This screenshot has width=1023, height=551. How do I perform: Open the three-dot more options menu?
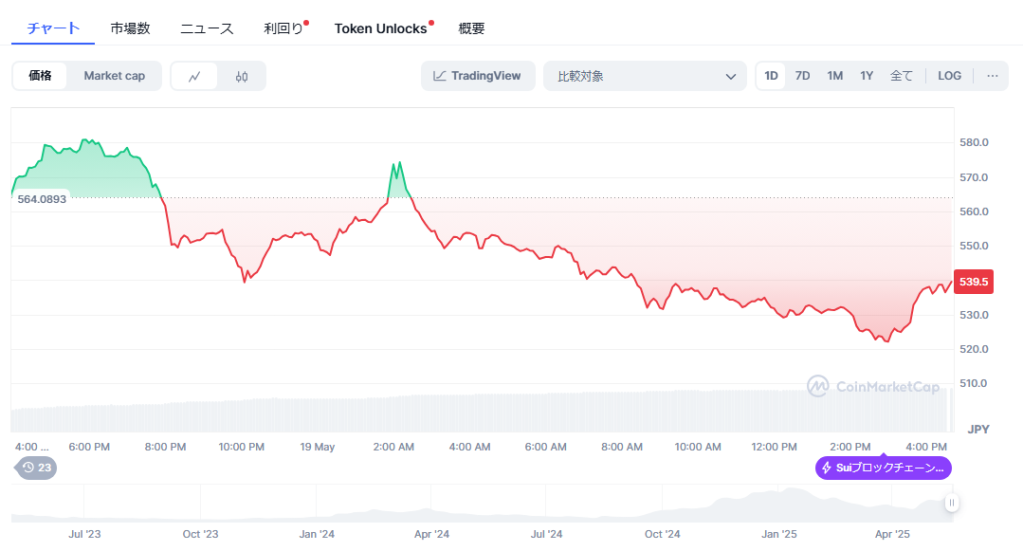[992, 76]
